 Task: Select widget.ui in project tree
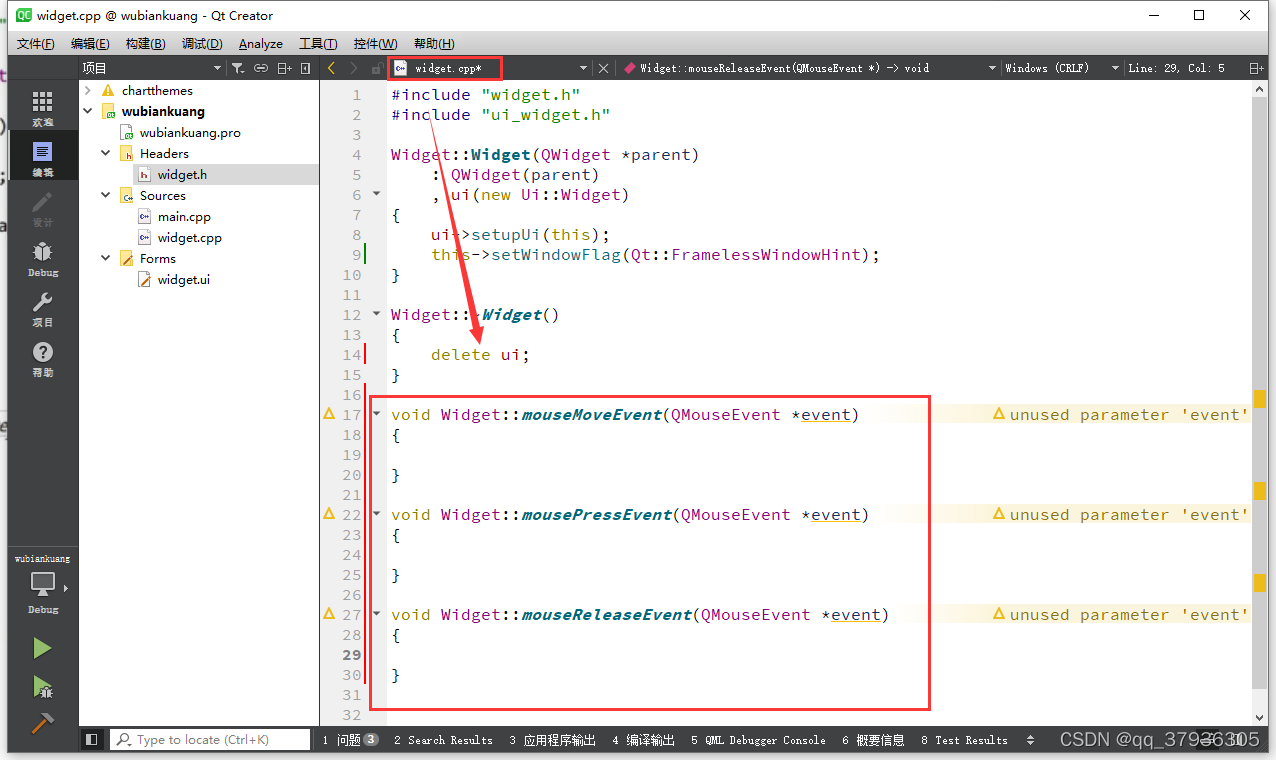point(184,279)
